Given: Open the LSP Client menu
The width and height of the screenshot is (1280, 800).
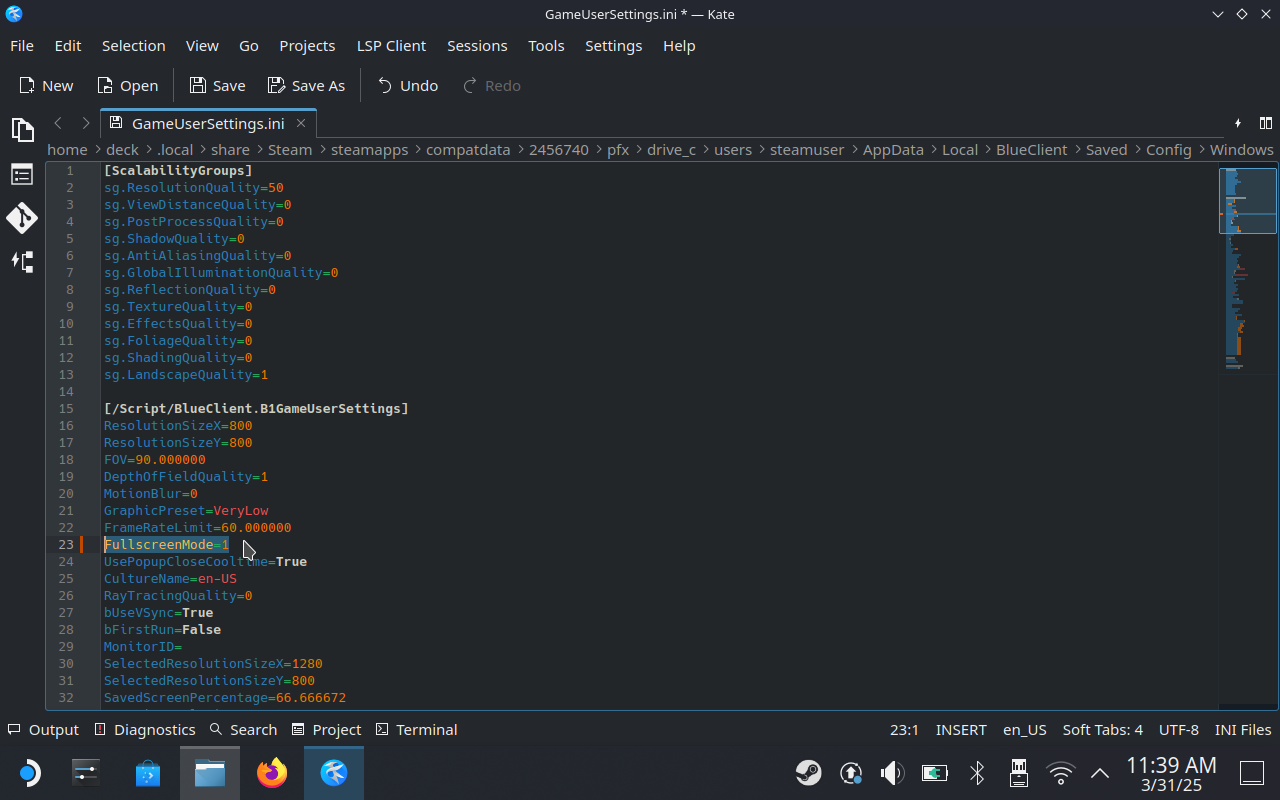Looking at the screenshot, I should [391, 46].
